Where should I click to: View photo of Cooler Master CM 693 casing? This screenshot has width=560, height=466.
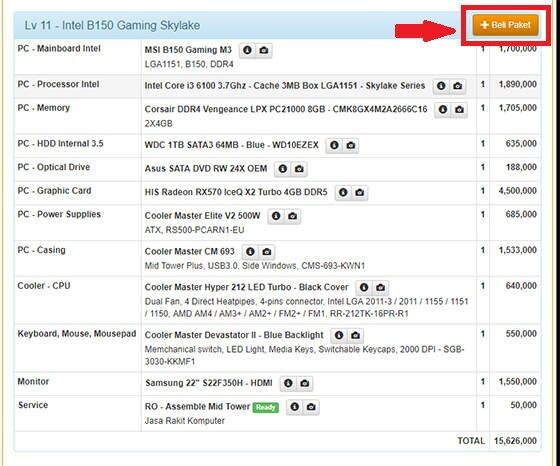tap(267, 251)
